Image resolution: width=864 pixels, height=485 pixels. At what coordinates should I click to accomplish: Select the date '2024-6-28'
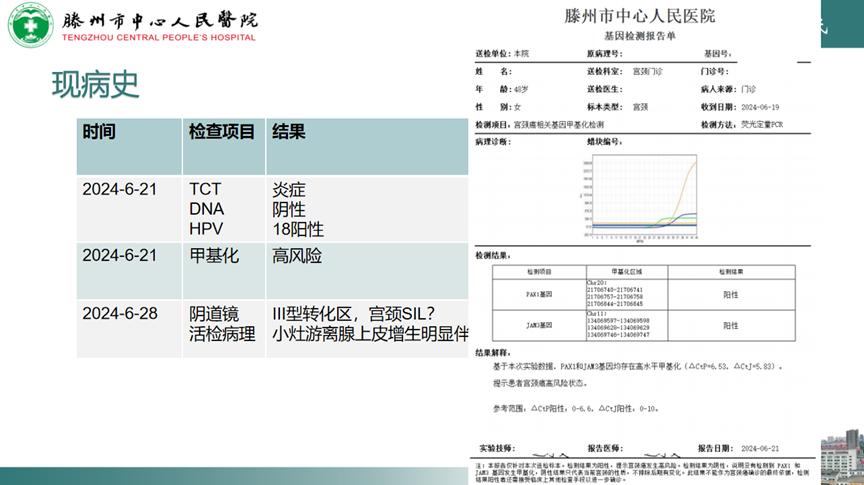pyautogui.click(x=120, y=314)
